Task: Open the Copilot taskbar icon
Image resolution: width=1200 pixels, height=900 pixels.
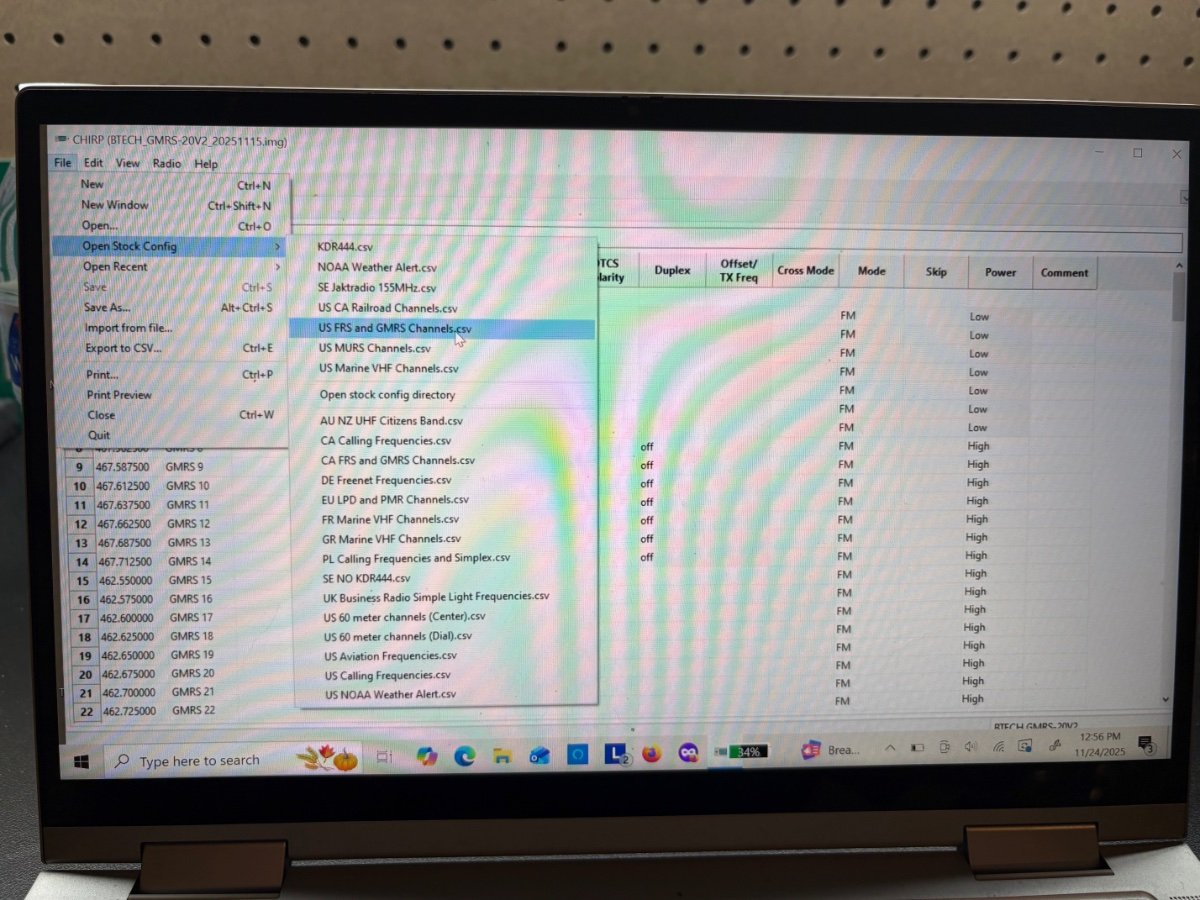Action: tap(427, 757)
